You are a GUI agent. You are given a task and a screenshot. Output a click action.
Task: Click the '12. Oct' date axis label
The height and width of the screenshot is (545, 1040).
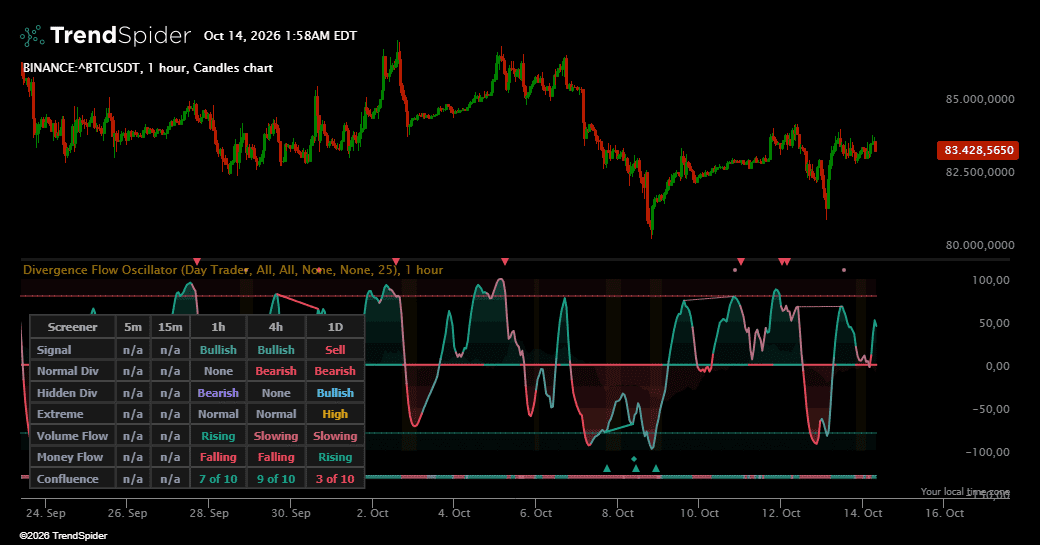coord(781,513)
